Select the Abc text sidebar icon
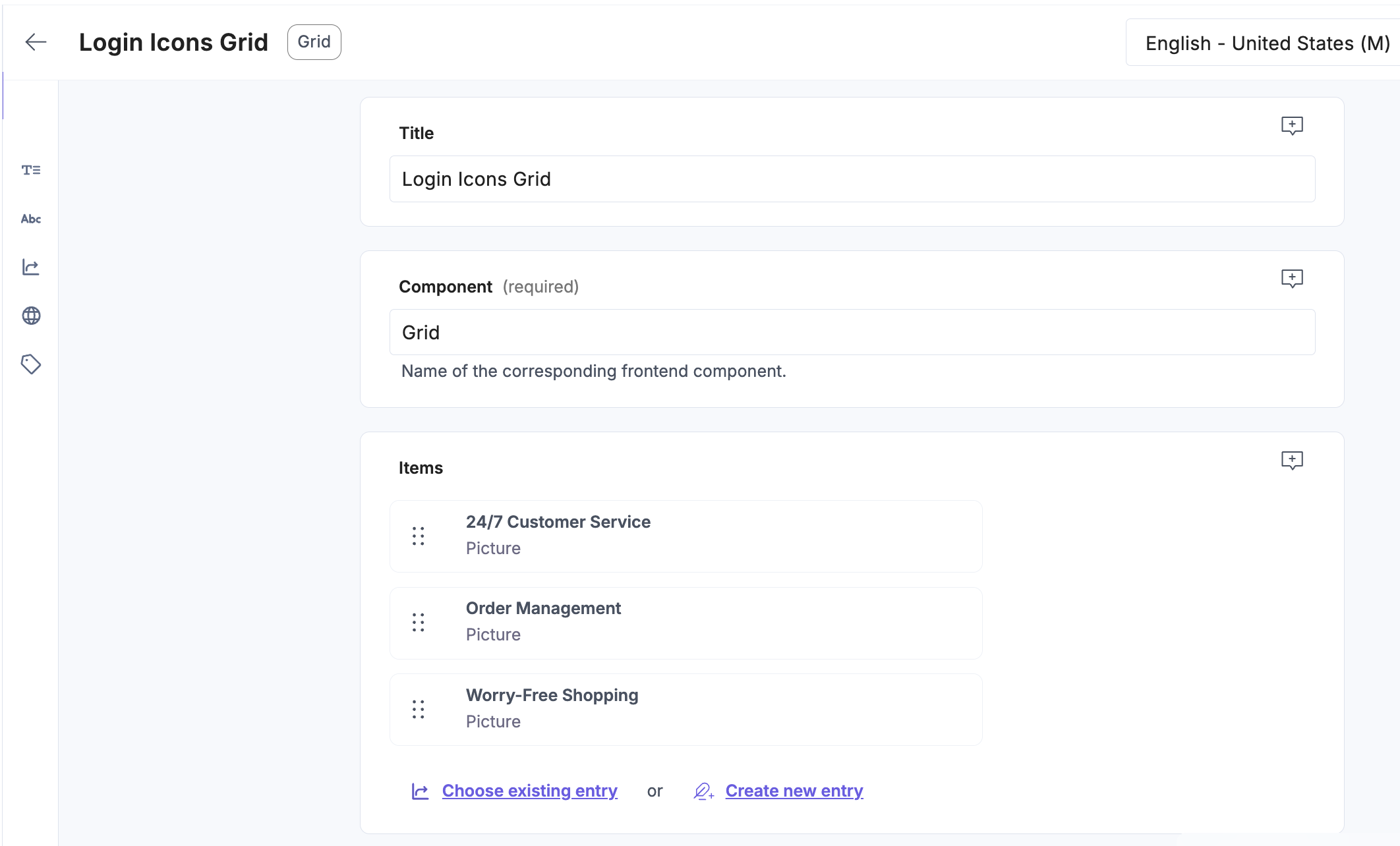The image size is (1400, 846). (x=31, y=219)
